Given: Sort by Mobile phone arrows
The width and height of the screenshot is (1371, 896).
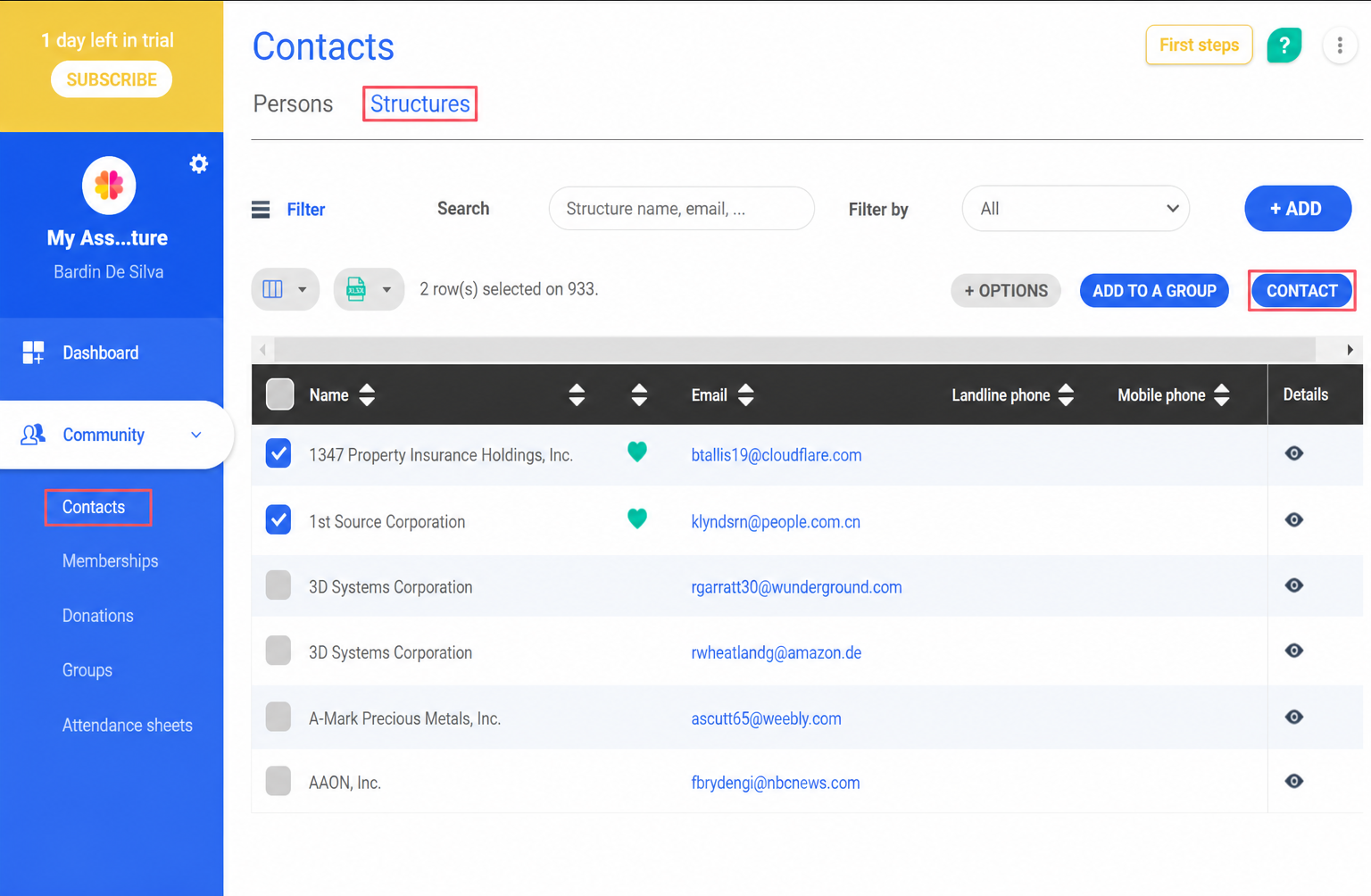Looking at the screenshot, I should 1222,394.
